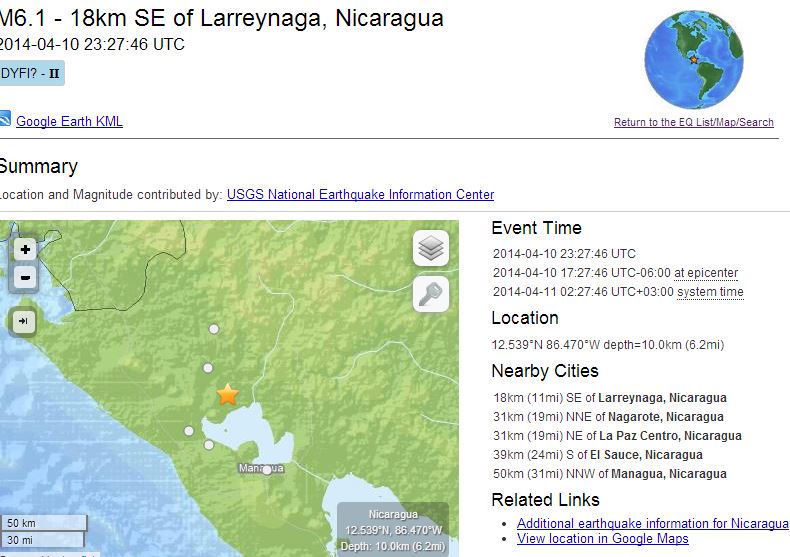Download the Google Earth KML file
790x557 pixels.
point(69,122)
